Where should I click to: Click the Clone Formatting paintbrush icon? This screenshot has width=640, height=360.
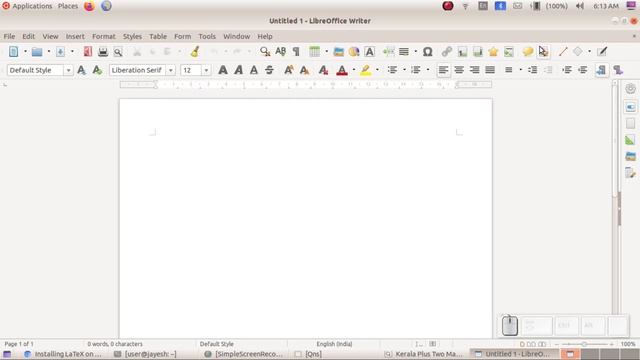click(195, 51)
